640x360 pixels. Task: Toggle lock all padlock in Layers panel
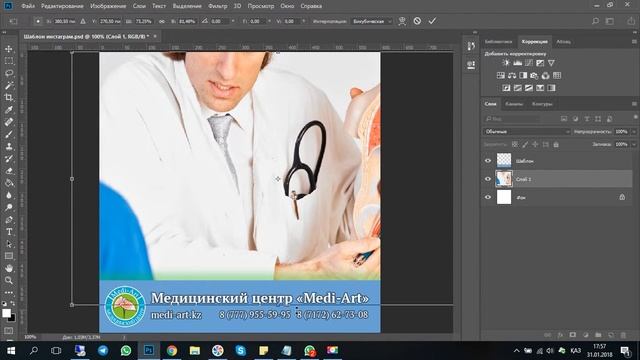[x=556, y=144]
